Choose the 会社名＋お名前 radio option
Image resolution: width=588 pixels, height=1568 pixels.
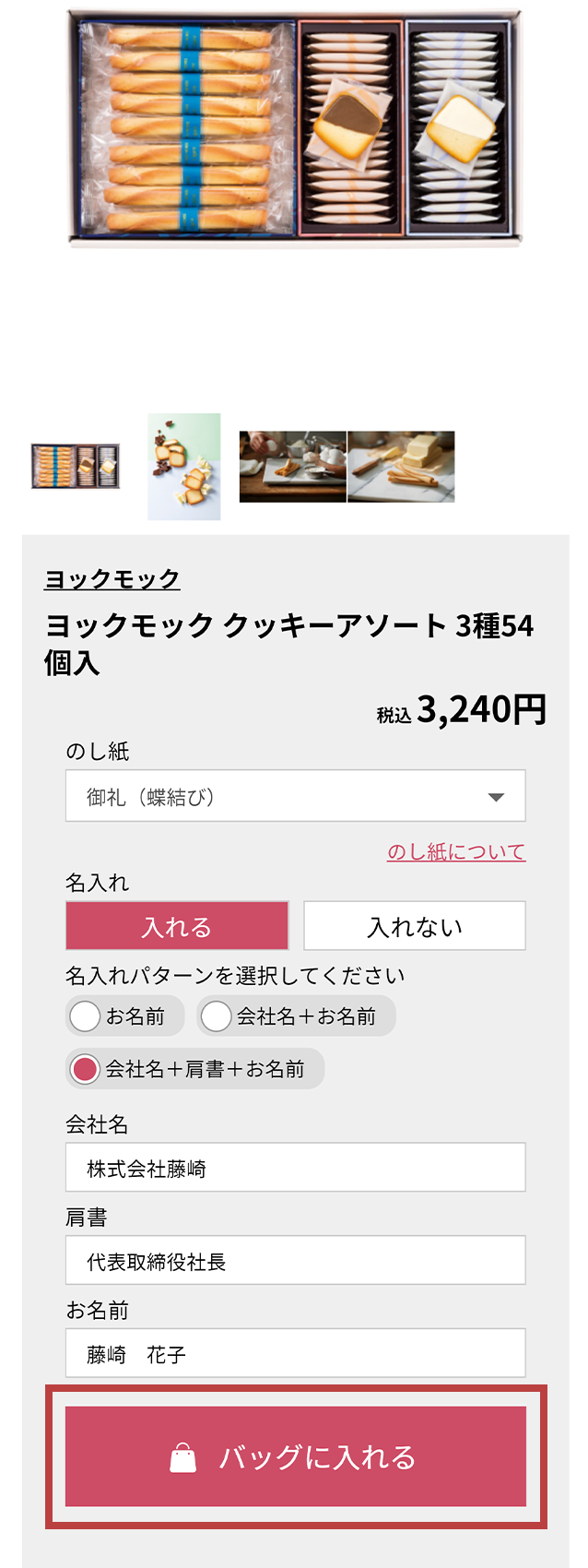(217, 1016)
